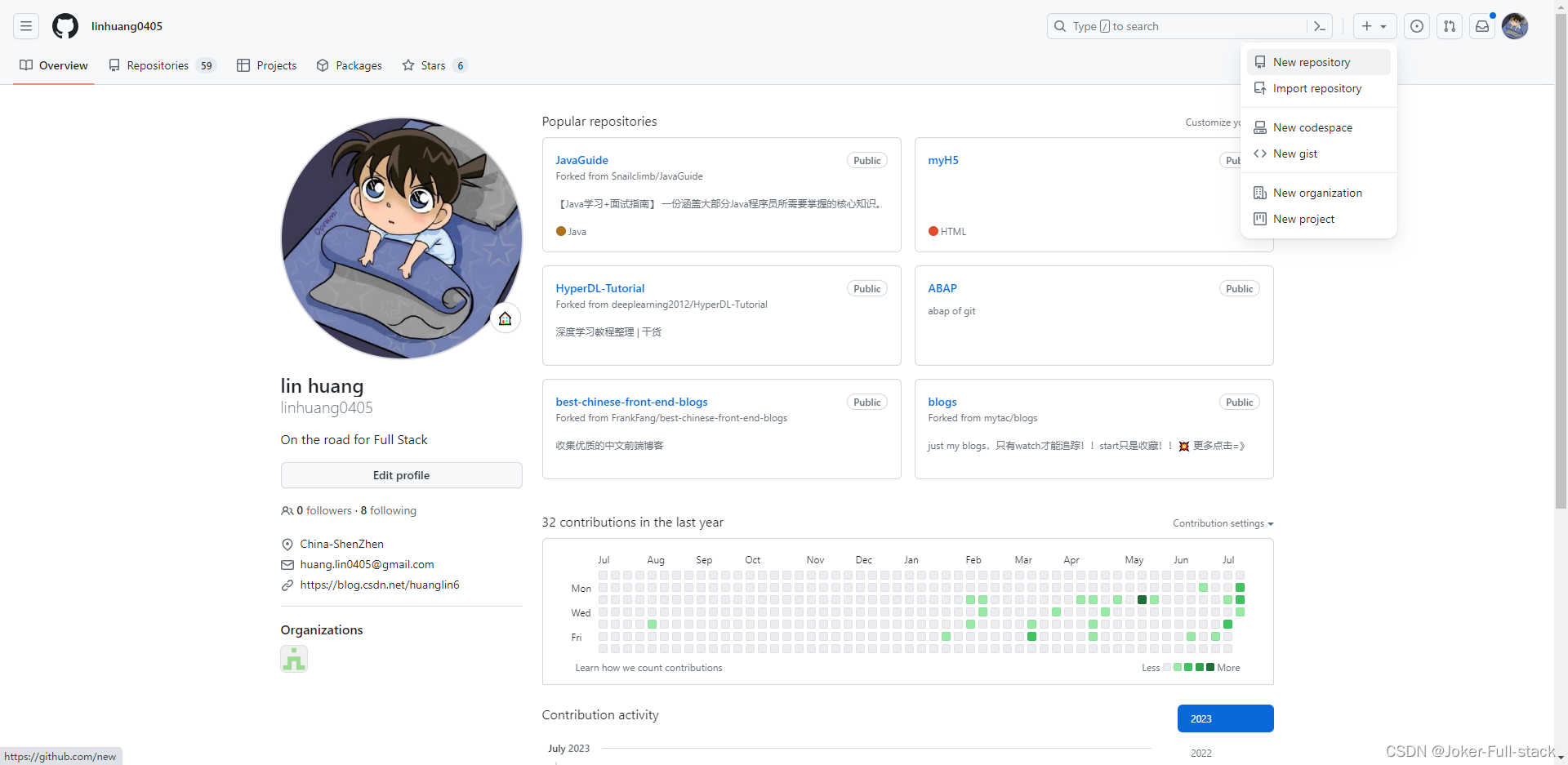This screenshot has height=765, width=1568.
Task: Open the JavaGuide repository link
Action: pos(581,160)
